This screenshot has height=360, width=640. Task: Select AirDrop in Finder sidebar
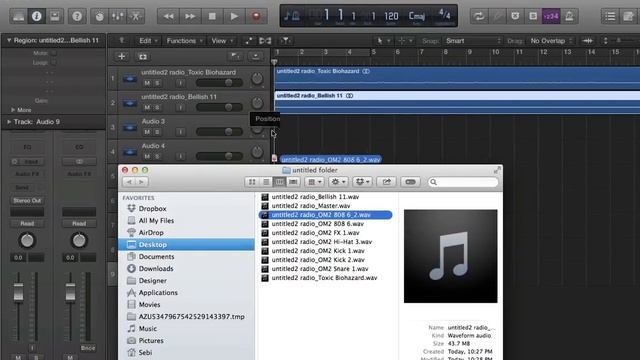click(151, 233)
